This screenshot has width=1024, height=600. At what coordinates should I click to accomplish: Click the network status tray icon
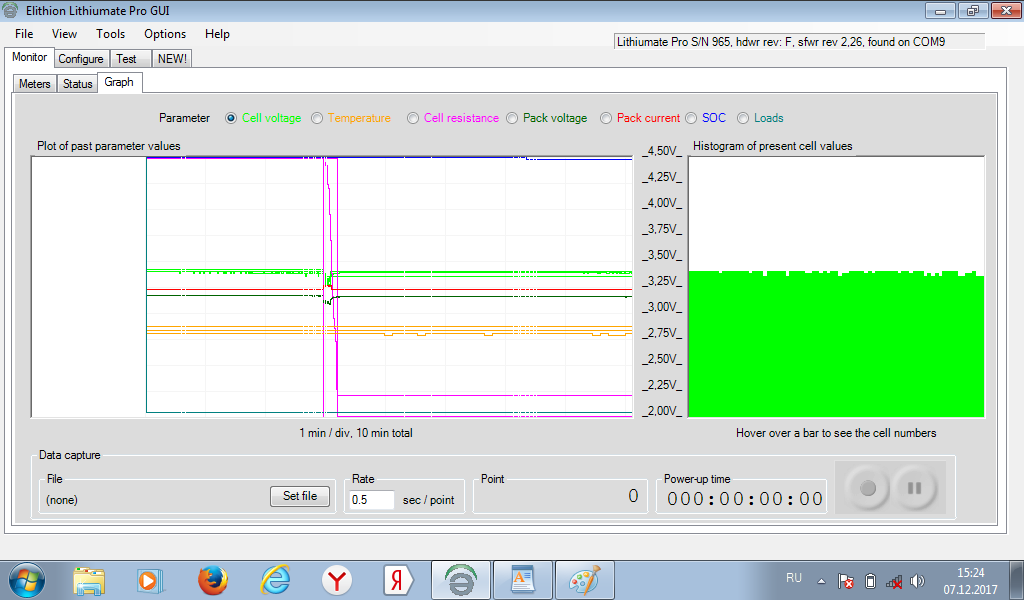893,580
